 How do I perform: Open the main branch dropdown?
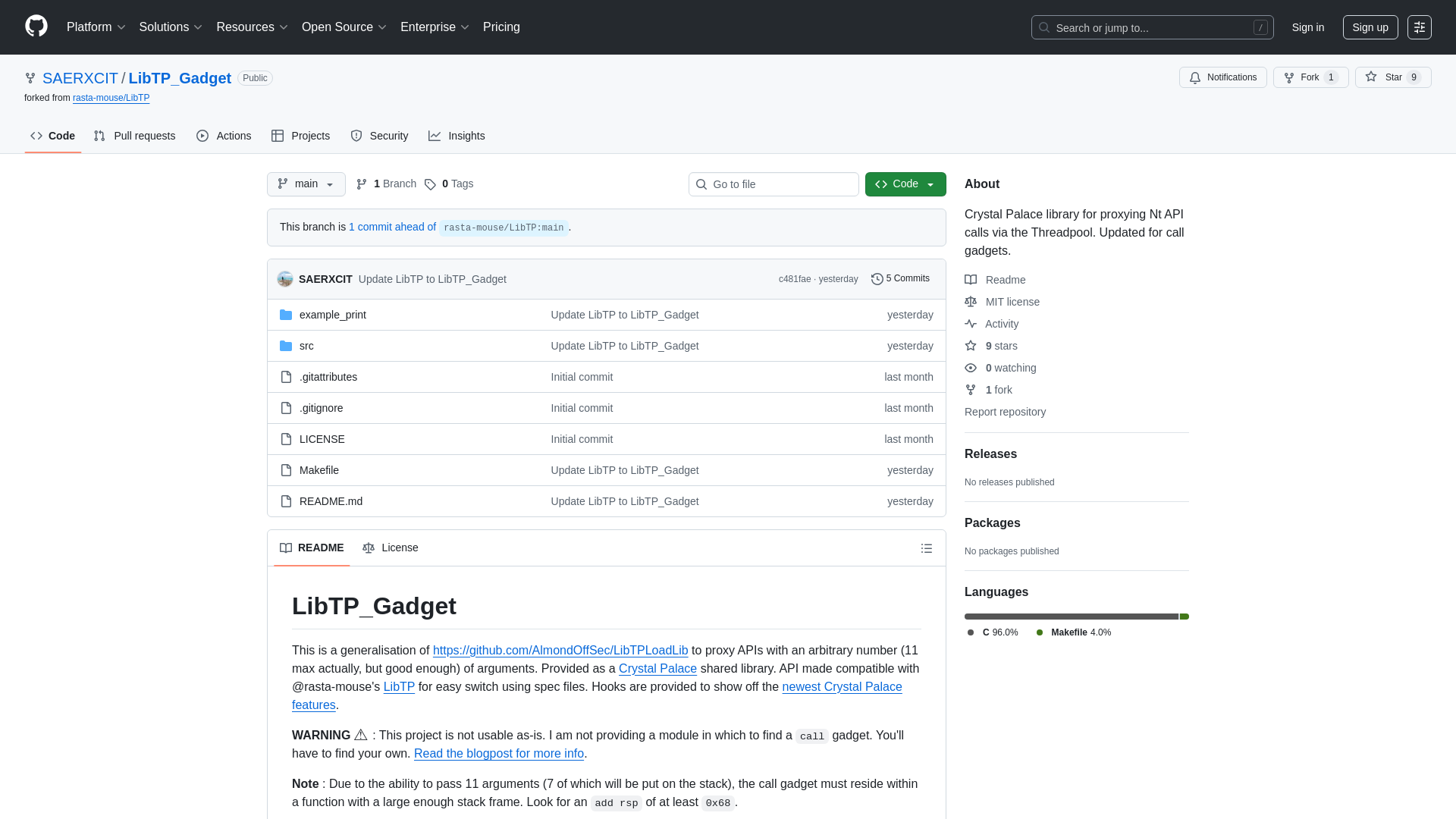point(306,184)
